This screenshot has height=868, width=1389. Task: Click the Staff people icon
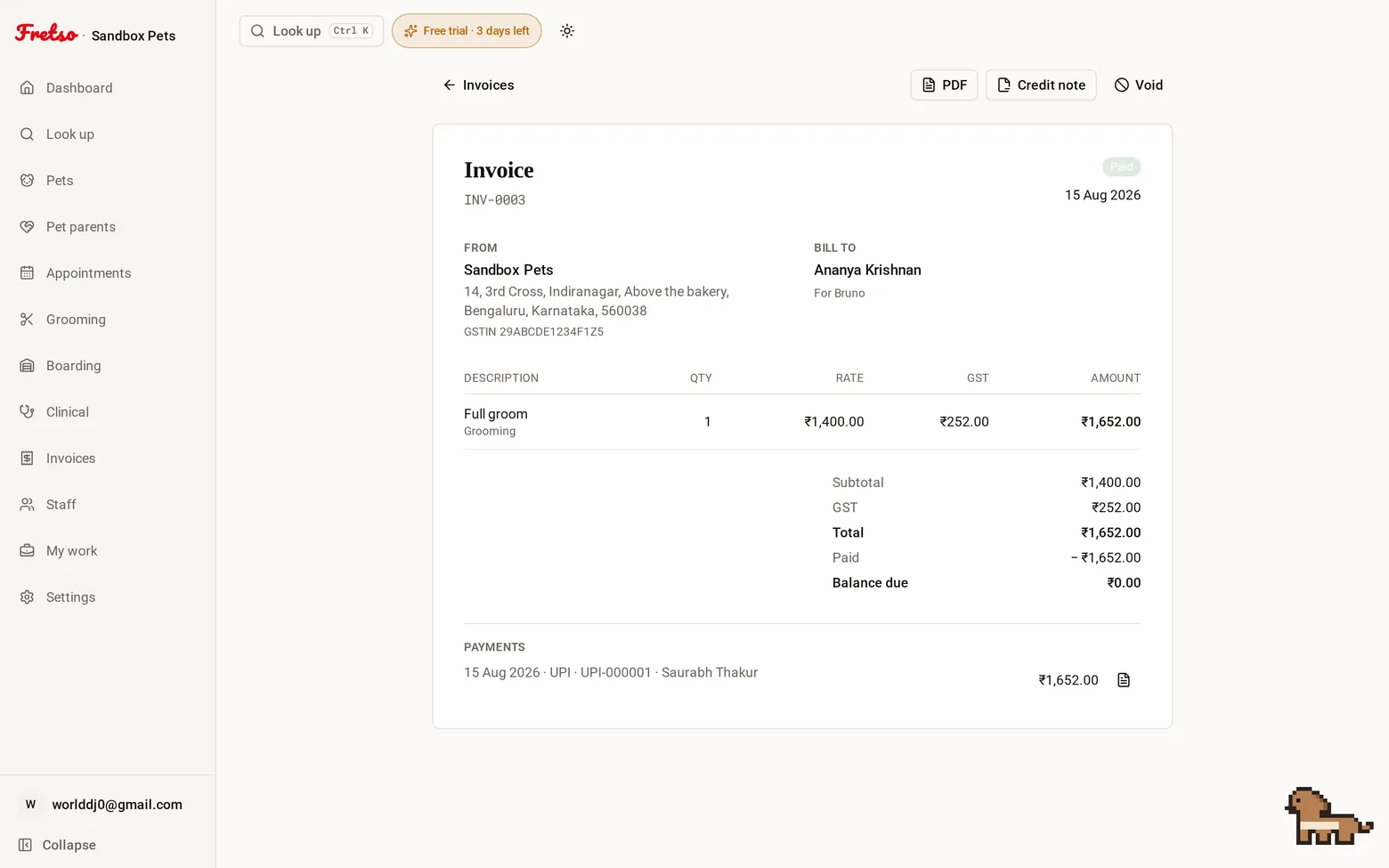pyautogui.click(x=27, y=505)
